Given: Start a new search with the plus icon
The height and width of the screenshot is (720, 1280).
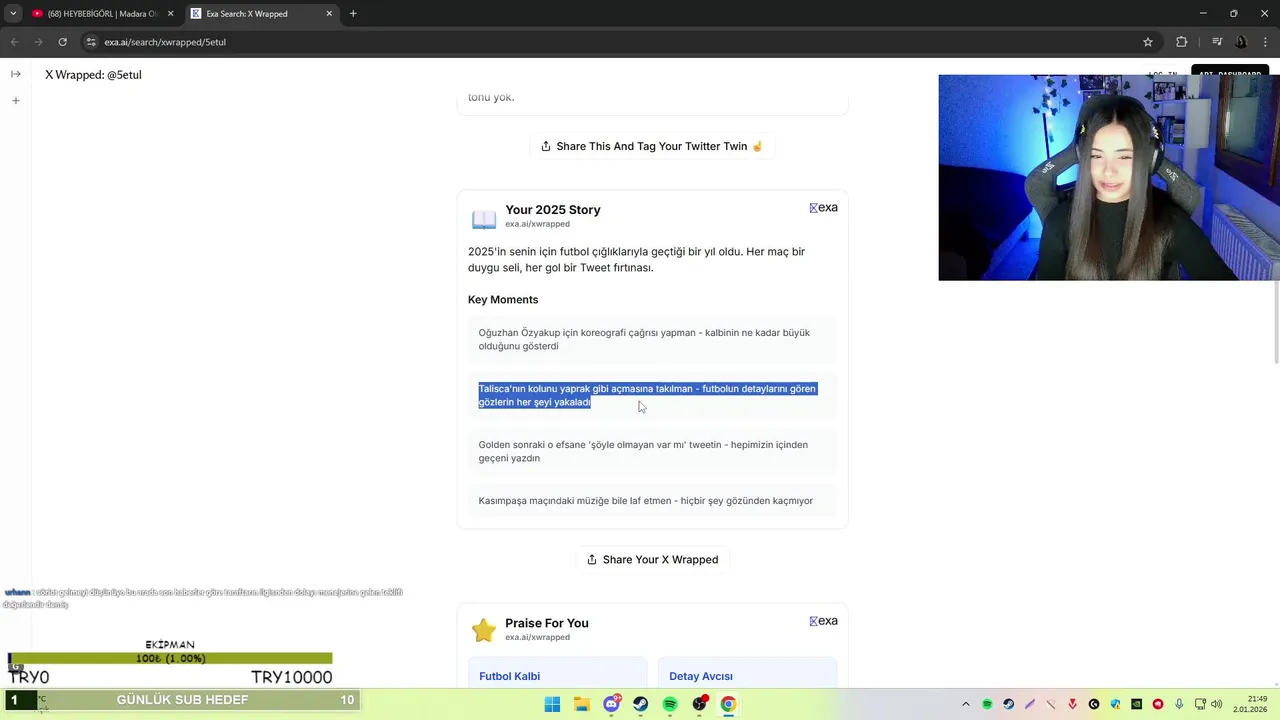Looking at the screenshot, I should pos(15,100).
